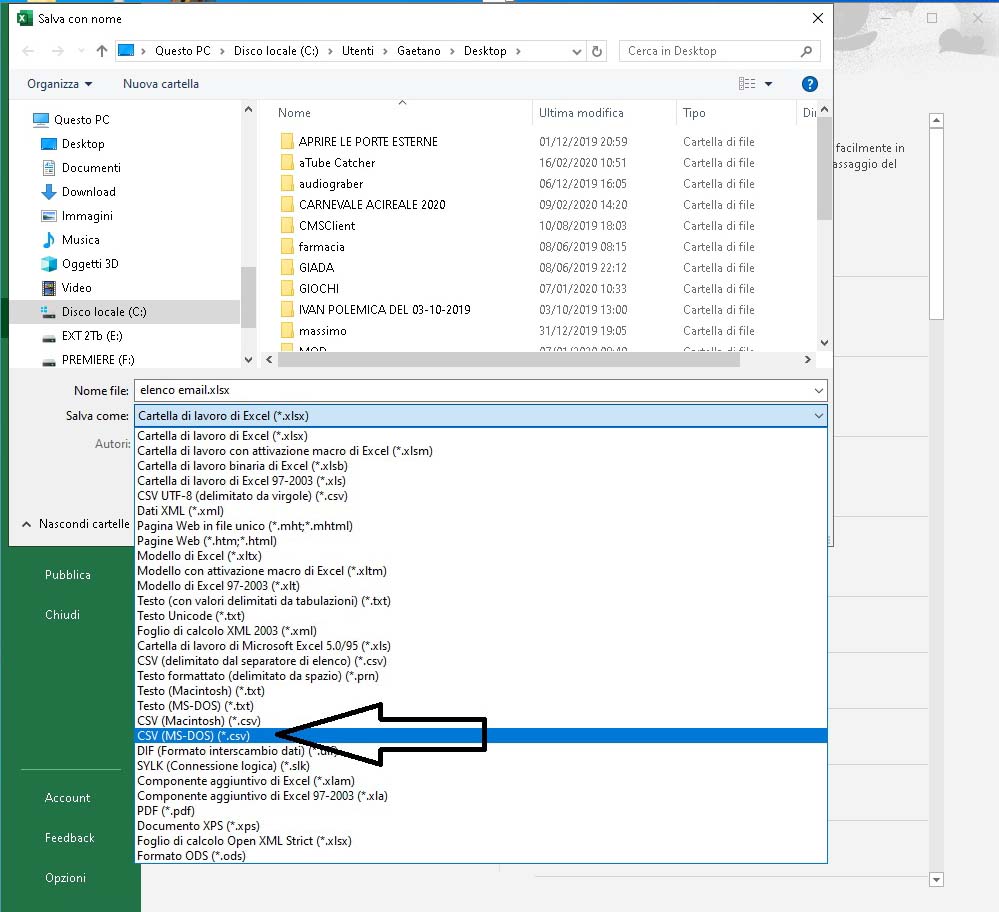Open the Organizza dropdown menu
The image size is (999, 912).
(x=59, y=83)
